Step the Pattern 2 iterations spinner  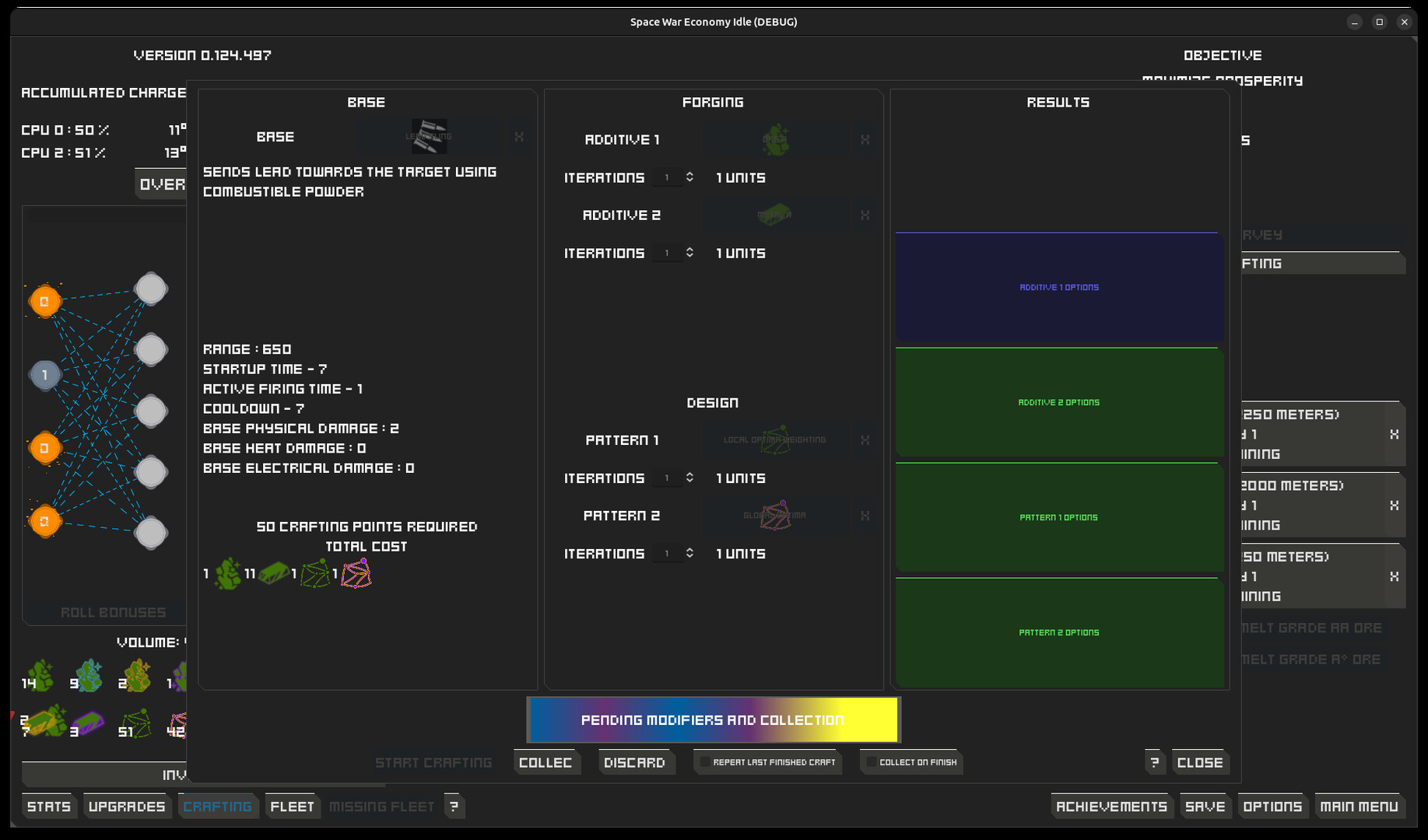689,553
